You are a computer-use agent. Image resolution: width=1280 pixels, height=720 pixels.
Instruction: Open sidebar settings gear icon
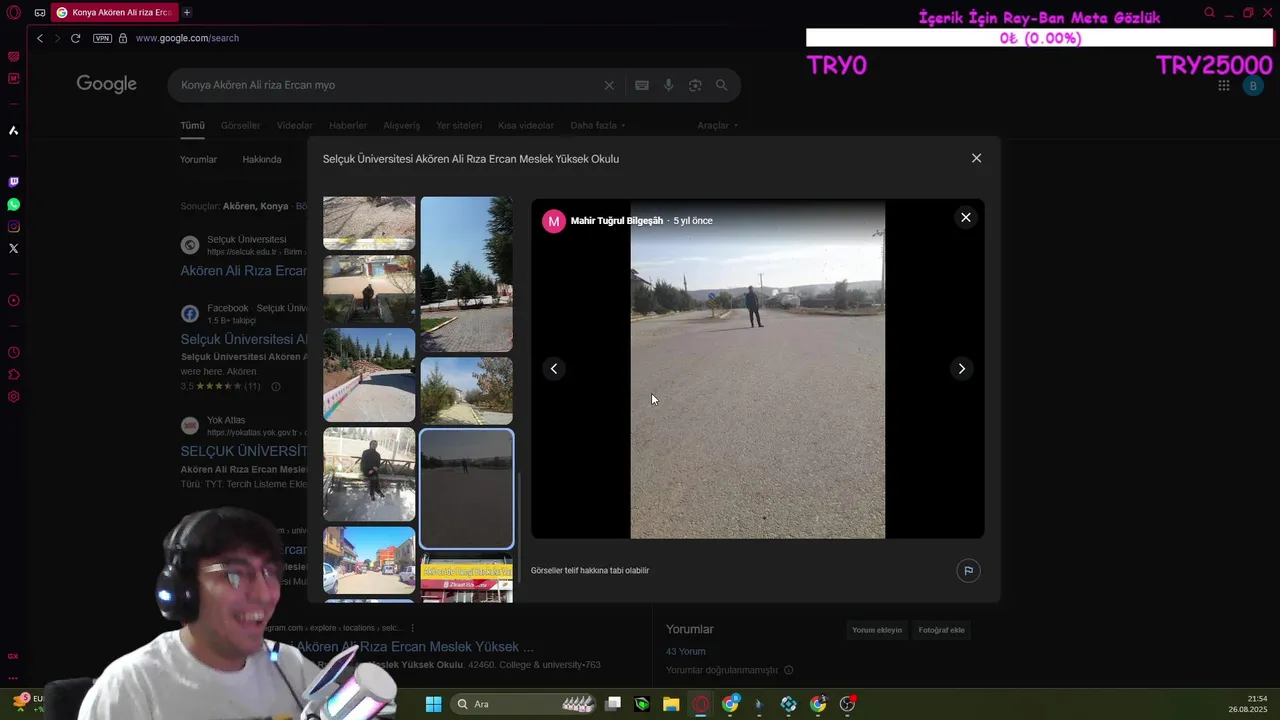tap(13, 396)
